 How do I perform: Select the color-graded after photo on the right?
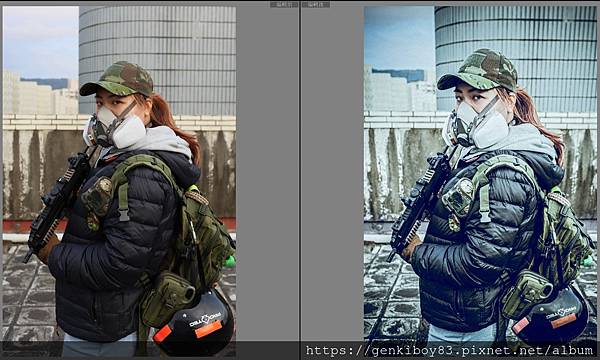click(480, 181)
